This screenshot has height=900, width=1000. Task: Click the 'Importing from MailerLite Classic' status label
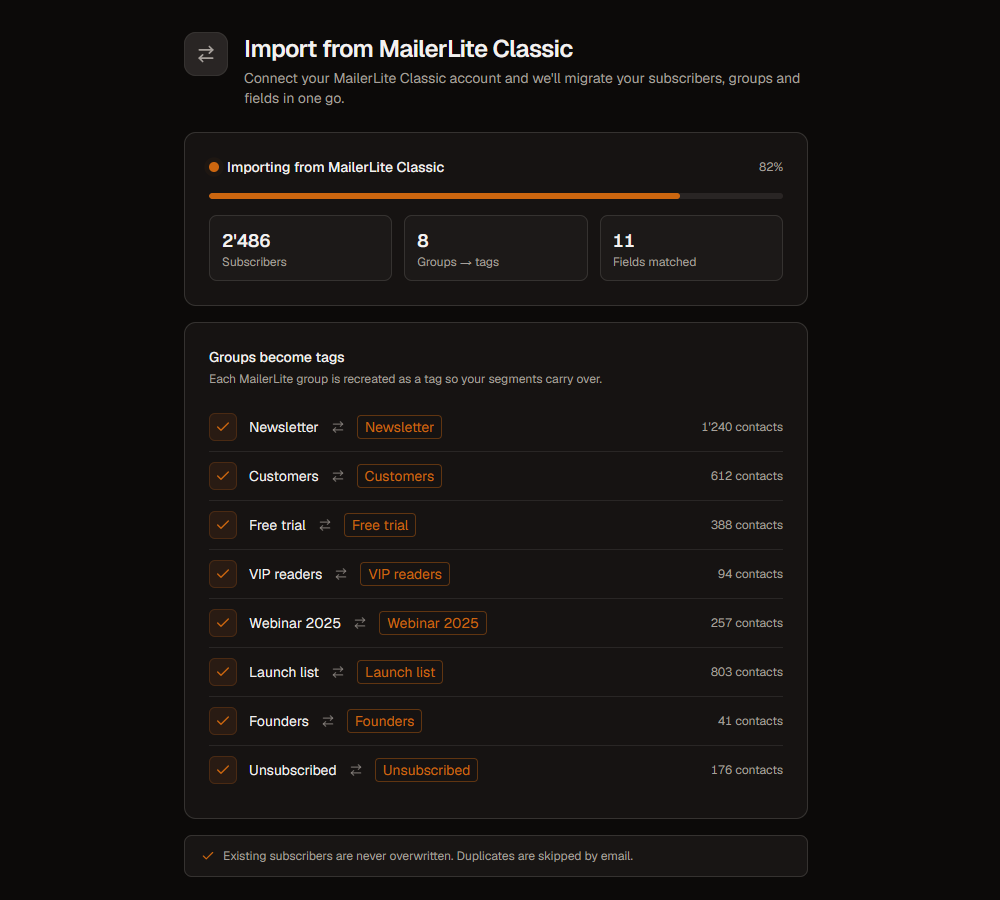click(335, 167)
